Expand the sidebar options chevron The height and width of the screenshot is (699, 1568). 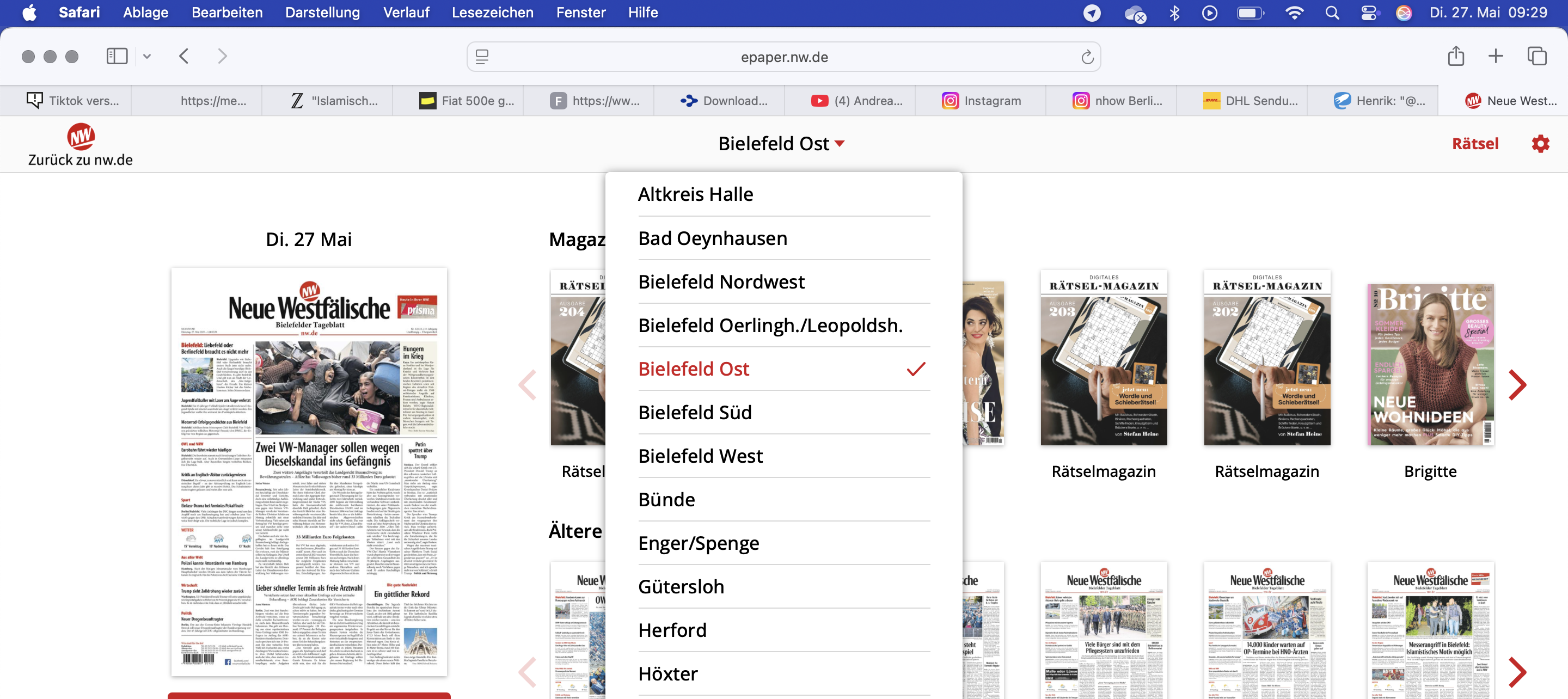(146, 57)
